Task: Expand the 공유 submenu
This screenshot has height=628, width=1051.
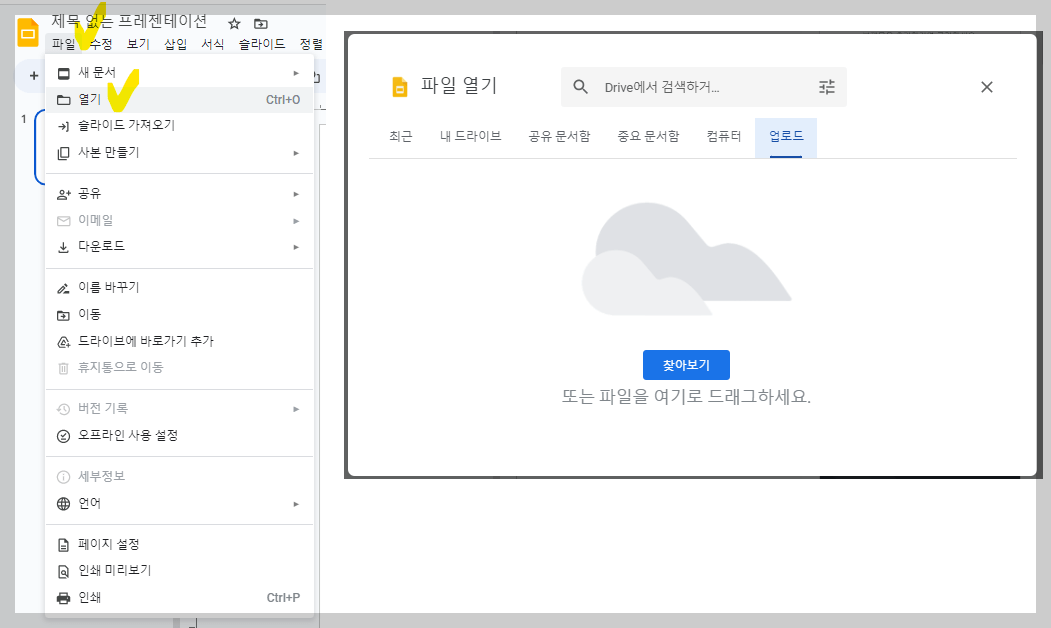Action: point(296,193)
